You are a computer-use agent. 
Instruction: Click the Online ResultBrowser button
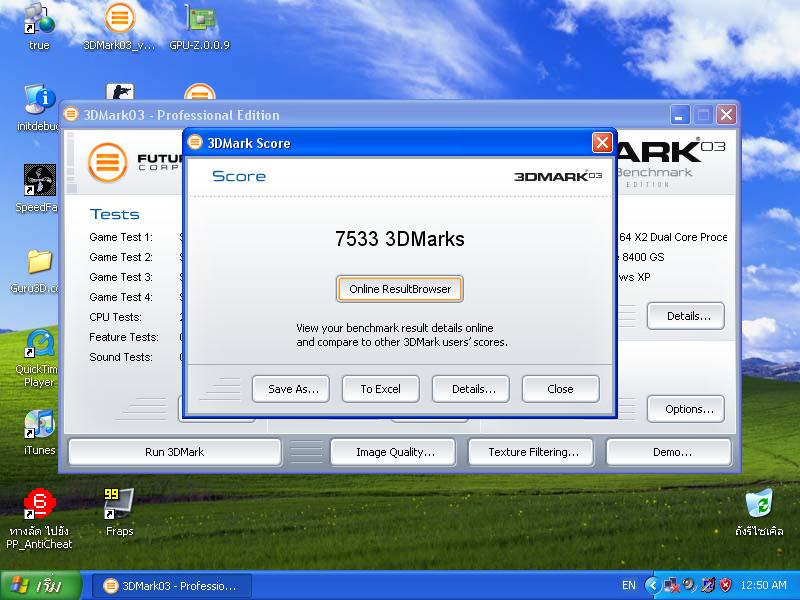[400, 289]
